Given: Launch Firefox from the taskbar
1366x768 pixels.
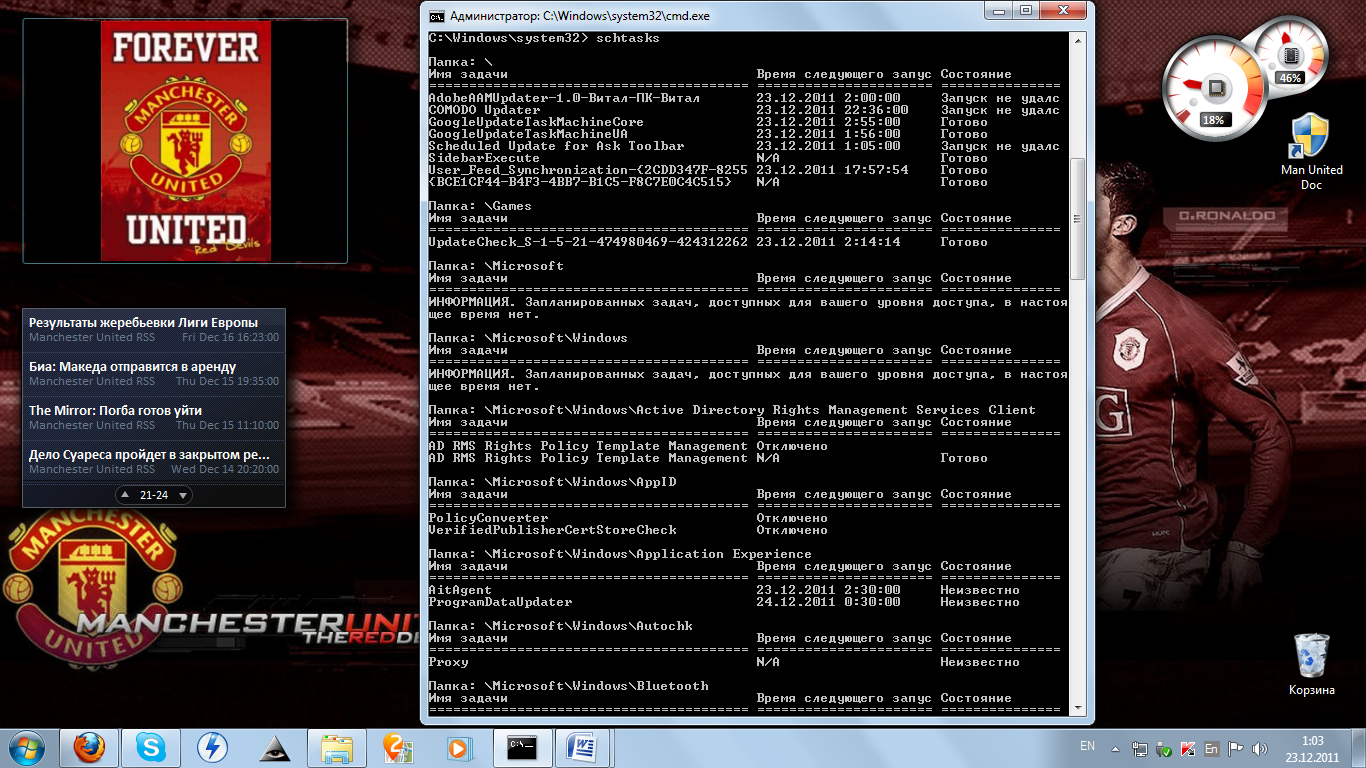Looking at the screenshot, I should [x=90, y=747].
